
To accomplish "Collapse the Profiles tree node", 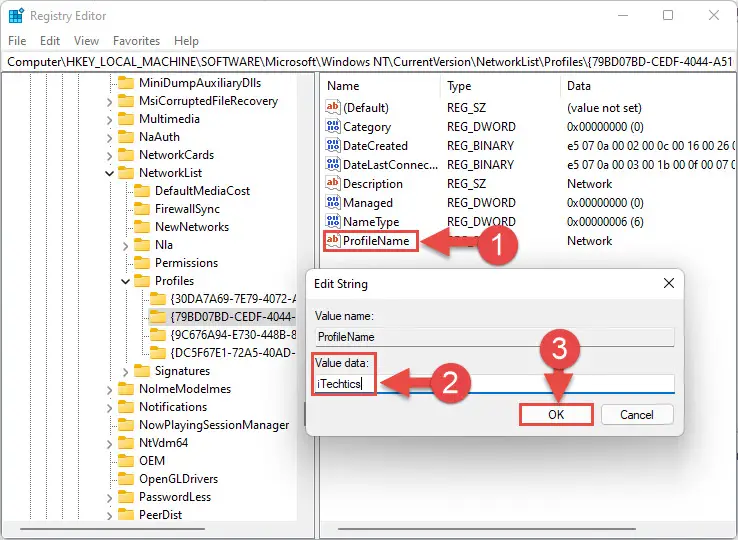I will pos(125,281).
